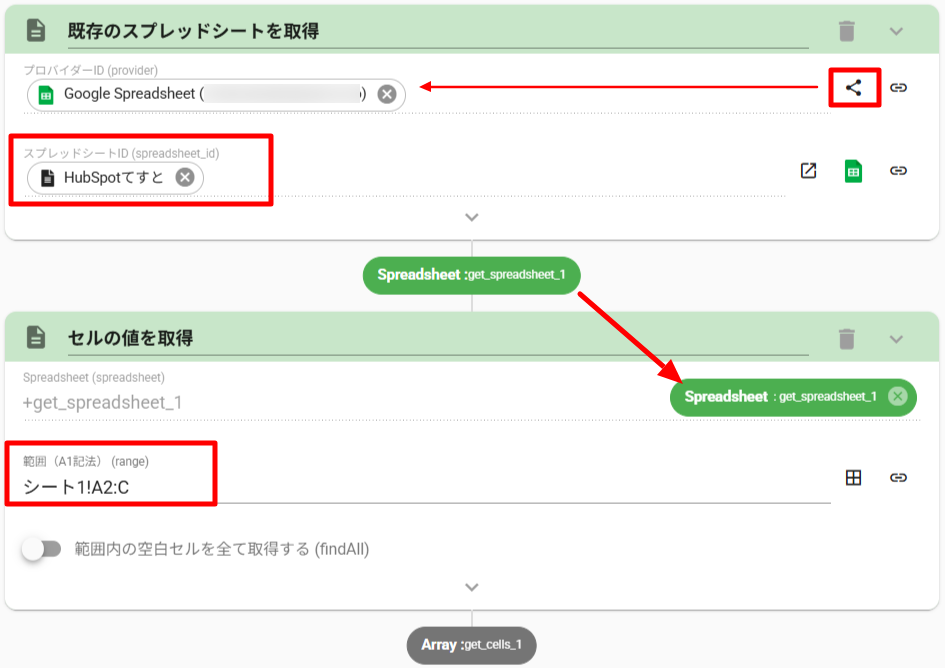This screenshot has width=945, height=668.
Task: Collapse セルの値を取得 block header chevron
Action: coord(896,339)
